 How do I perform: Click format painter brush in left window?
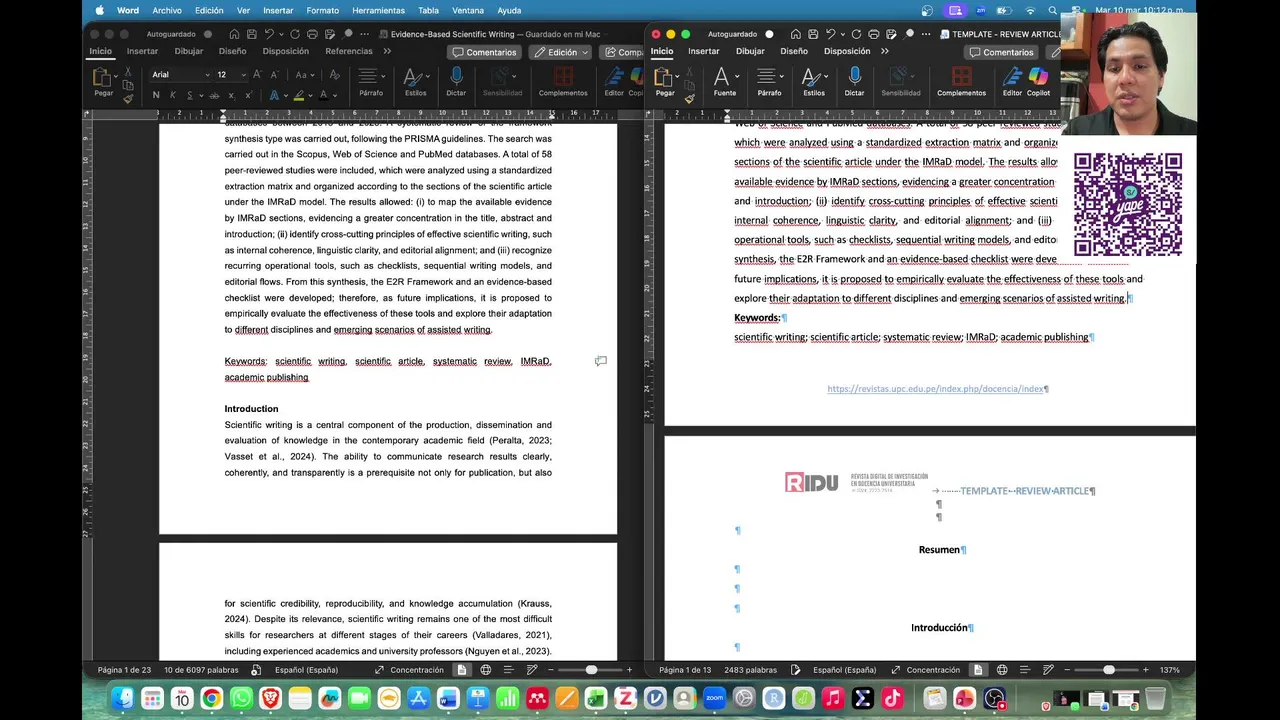click(128, 98)
